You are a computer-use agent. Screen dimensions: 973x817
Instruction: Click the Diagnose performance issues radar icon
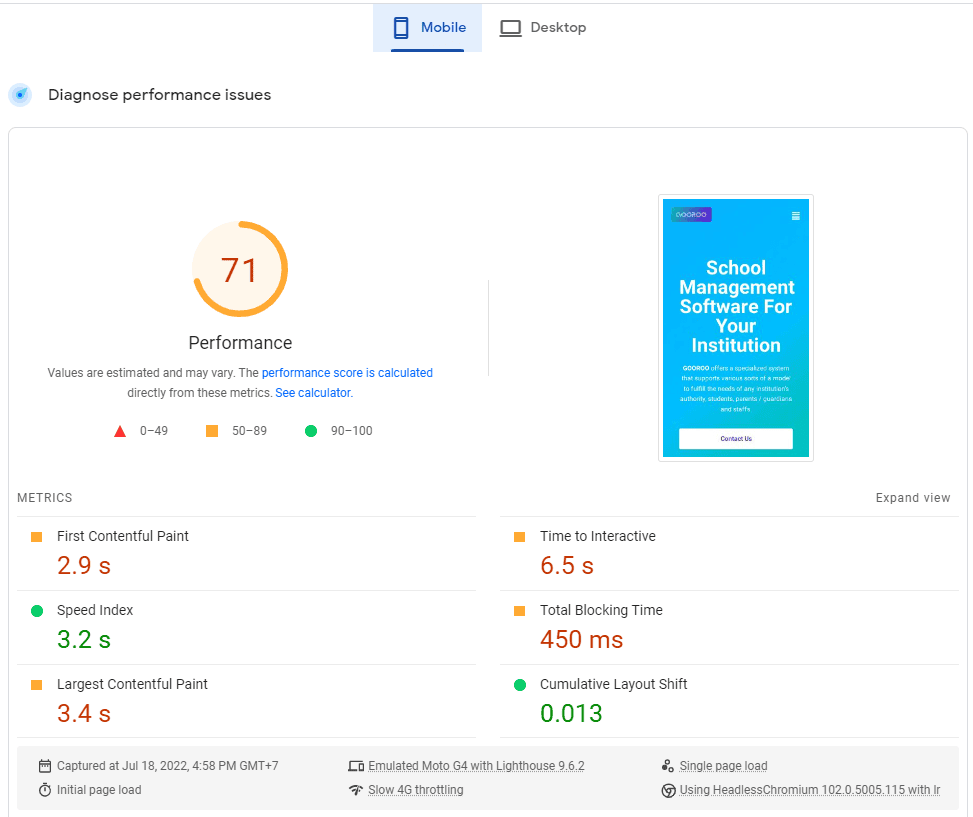(20, 95)
